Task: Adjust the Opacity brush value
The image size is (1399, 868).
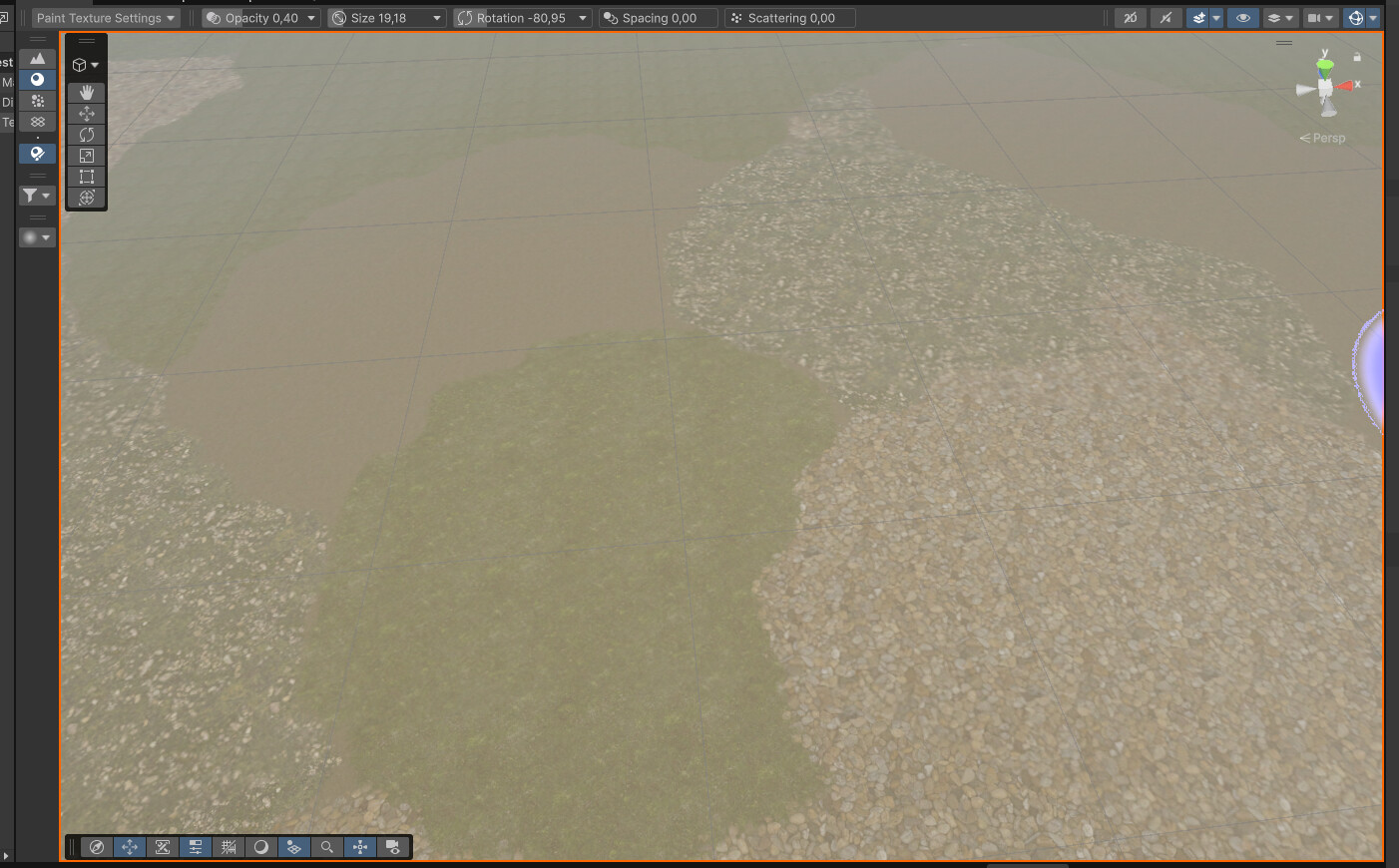Action: (259, 17)
